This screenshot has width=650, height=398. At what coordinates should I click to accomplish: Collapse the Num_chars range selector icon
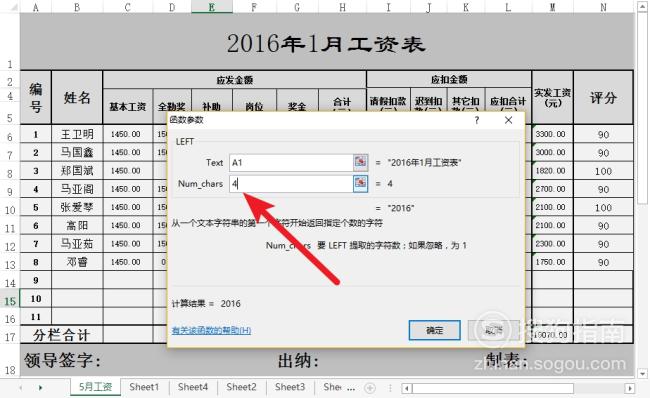(360, 183)
